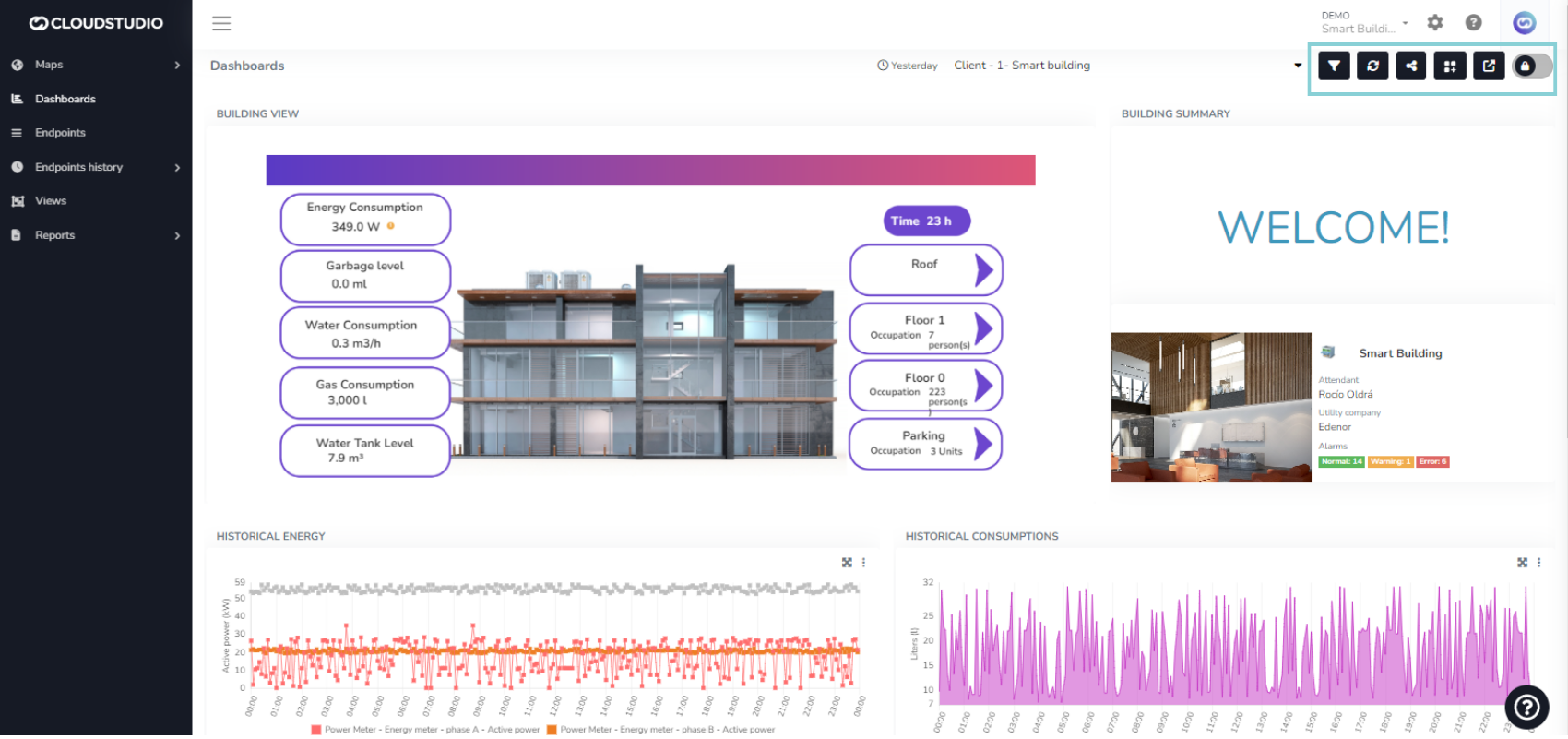Screen dimensions: 1568x739
Task: Click the Normal: 14 alarm badge
Action: click(x=1341, y=461)
